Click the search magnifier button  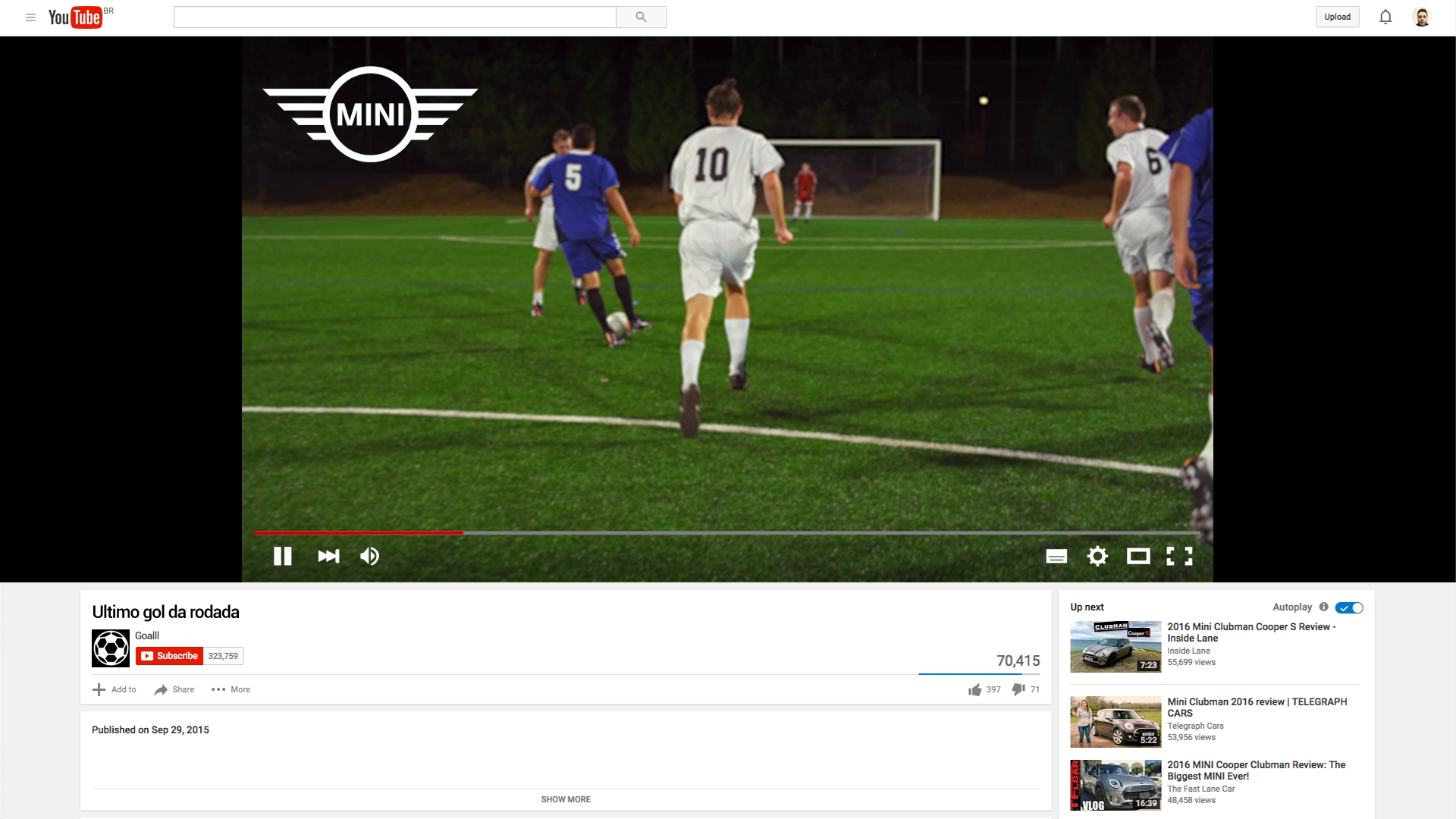(x=642, y=17)
